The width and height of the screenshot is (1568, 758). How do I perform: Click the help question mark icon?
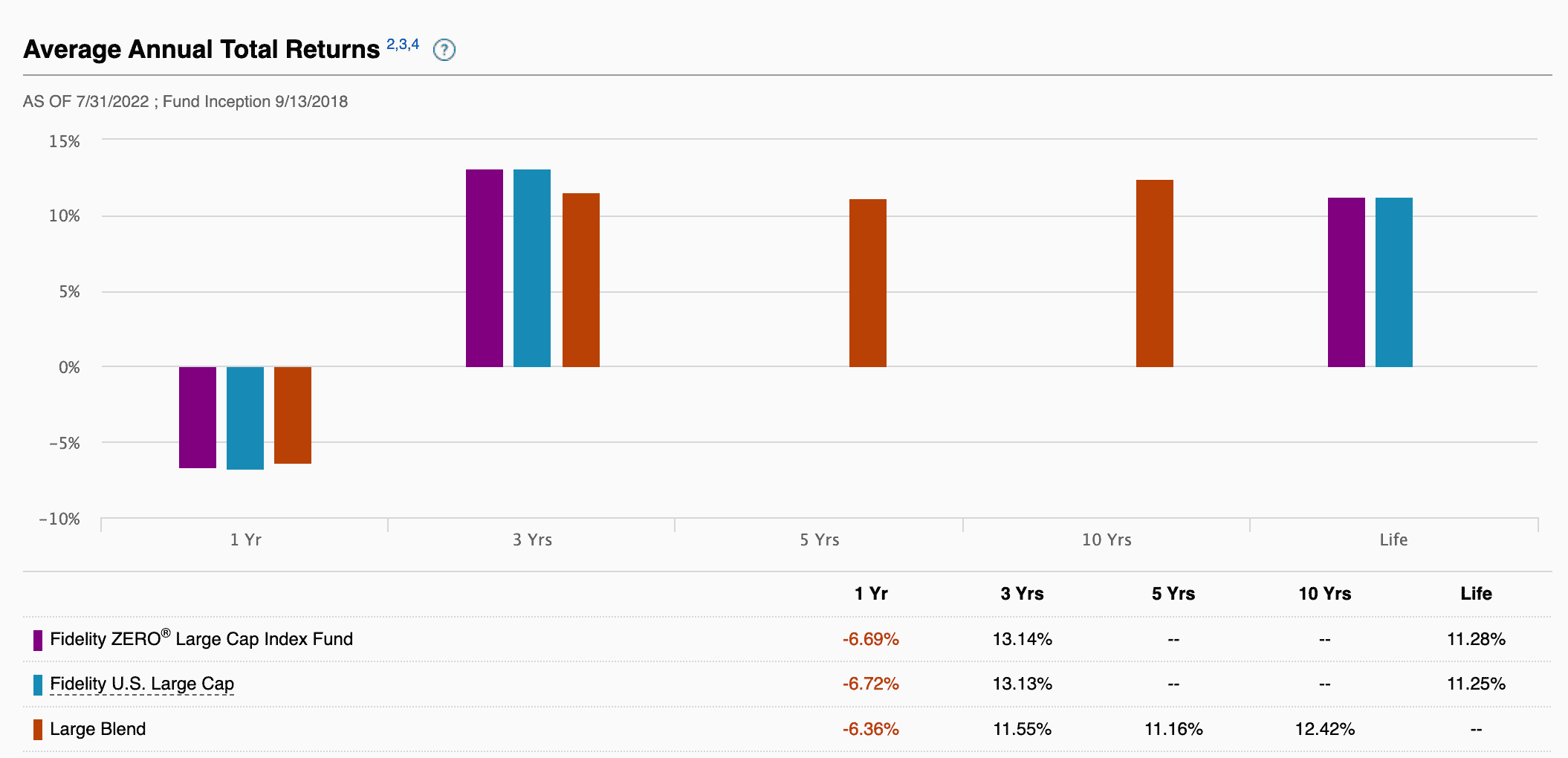pos(444,50)
